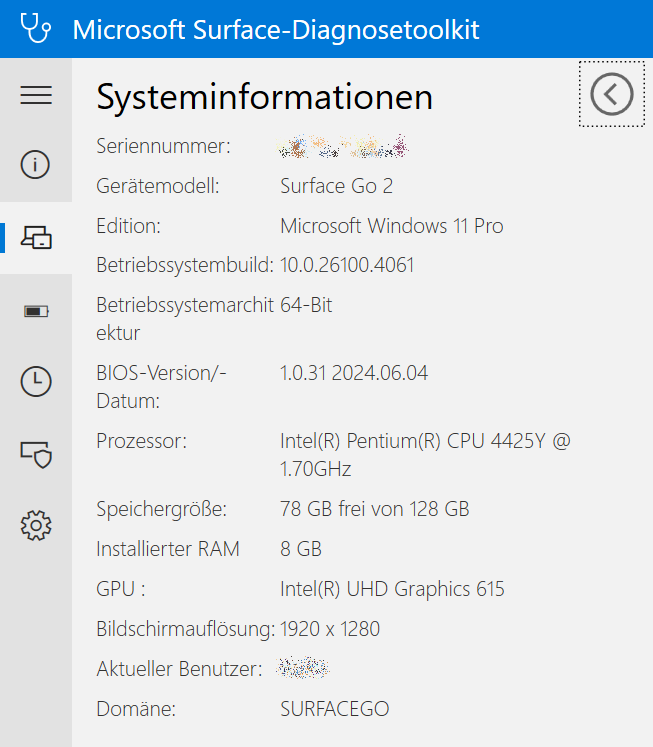
Task: Select the 1920 x 1280 resolution value
Action: [330, 629]
